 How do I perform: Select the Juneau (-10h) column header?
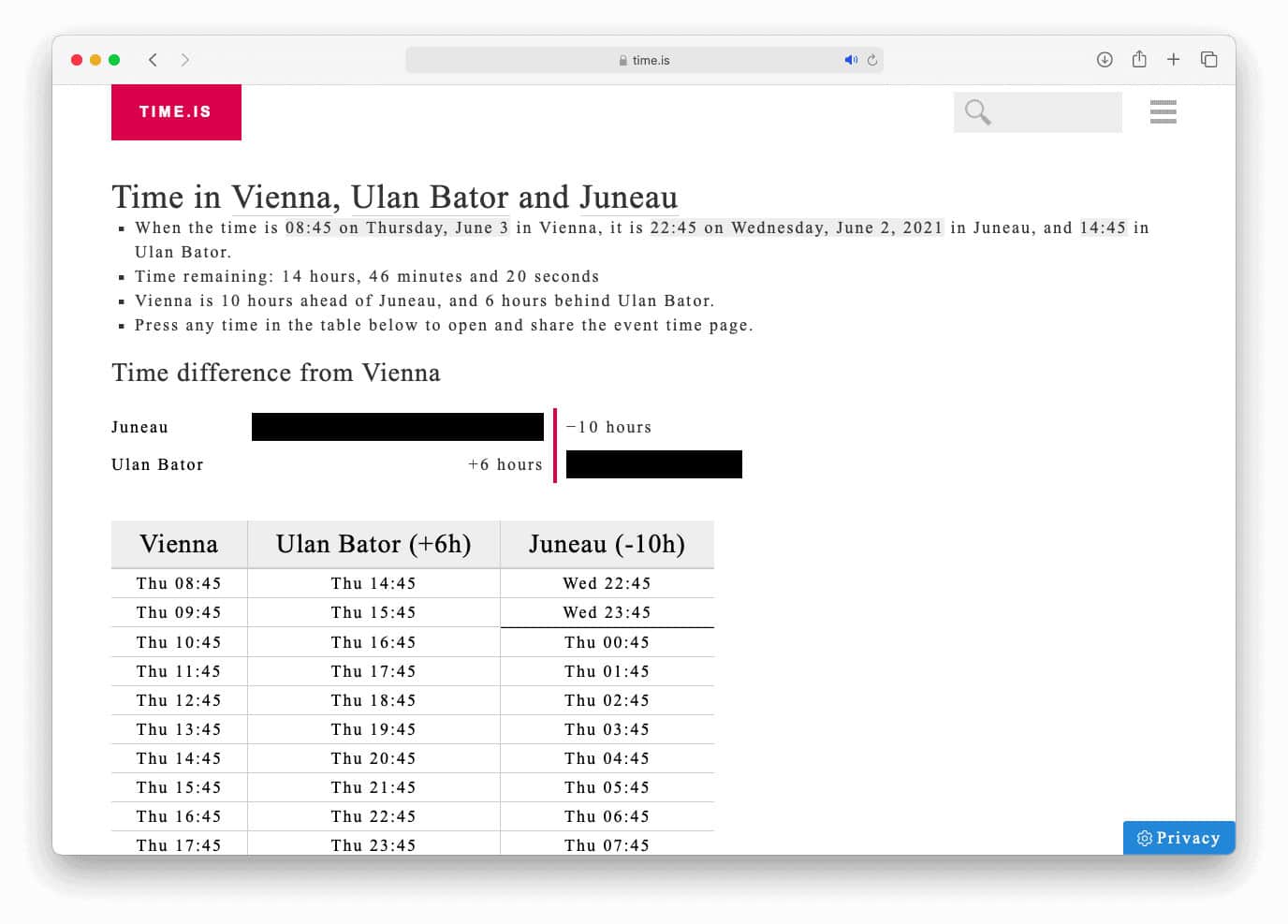click(607, 544)
